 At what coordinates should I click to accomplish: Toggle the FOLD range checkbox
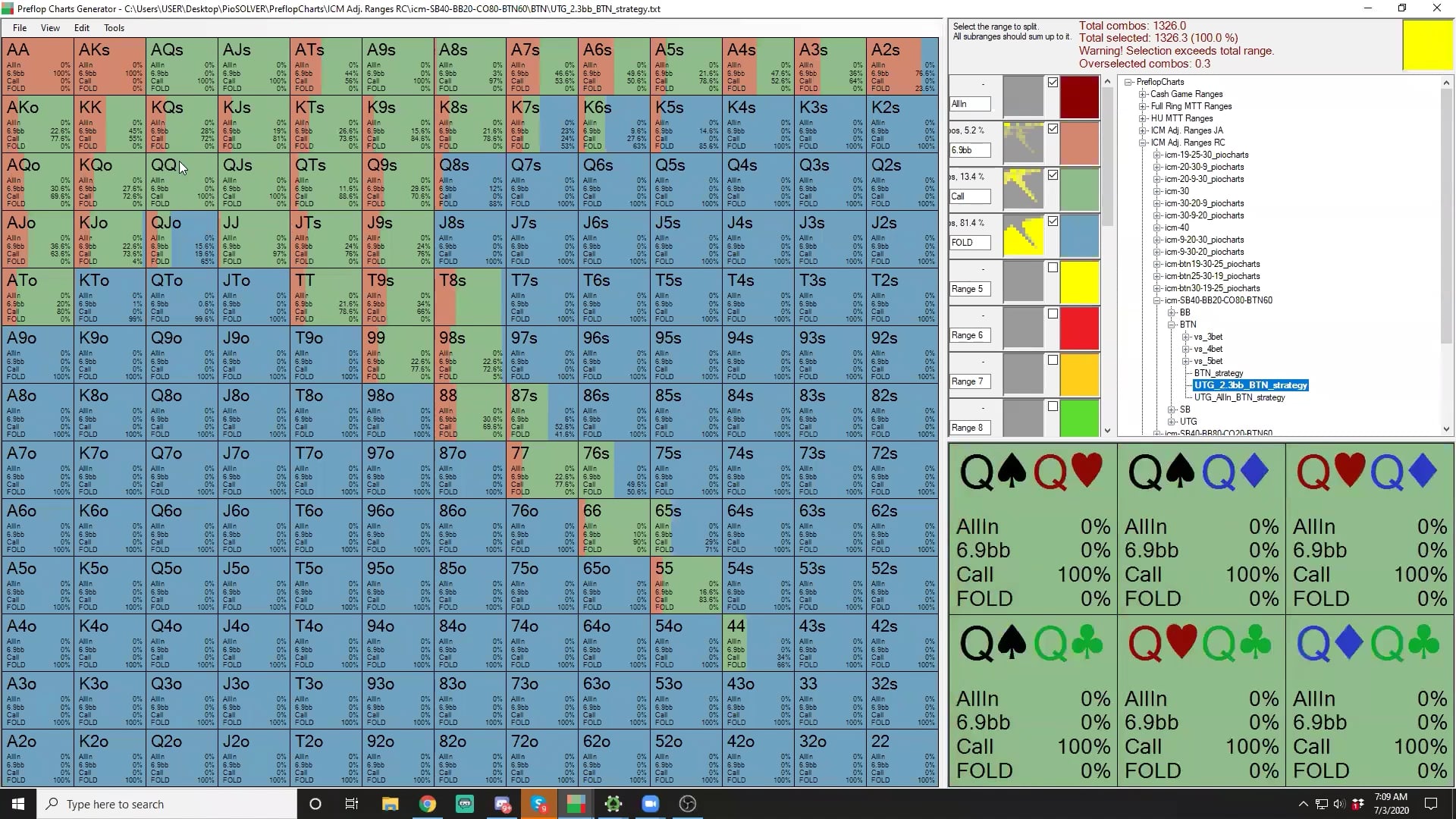(1053, 221)
